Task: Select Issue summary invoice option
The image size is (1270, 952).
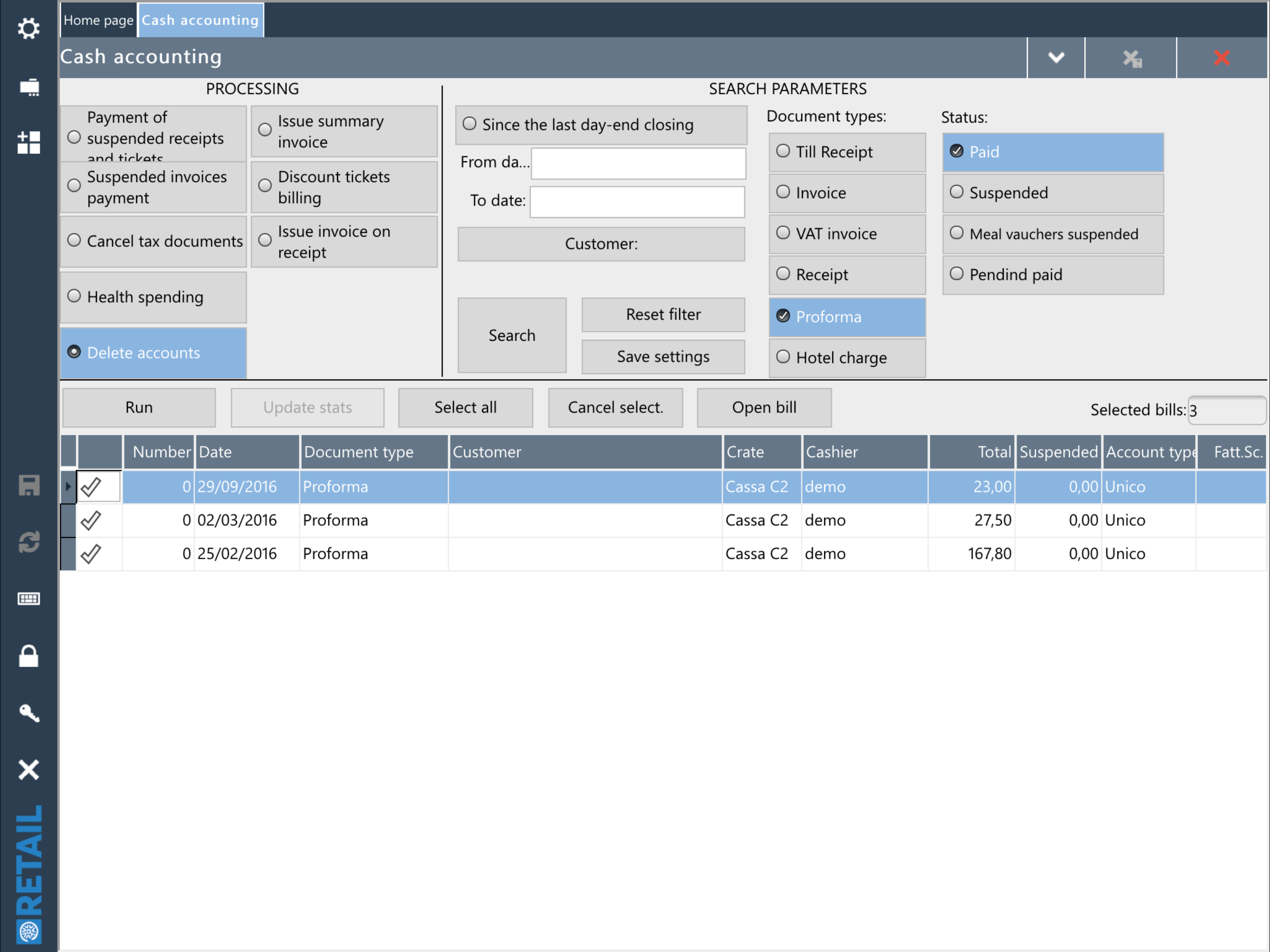Action: (344, 132)
